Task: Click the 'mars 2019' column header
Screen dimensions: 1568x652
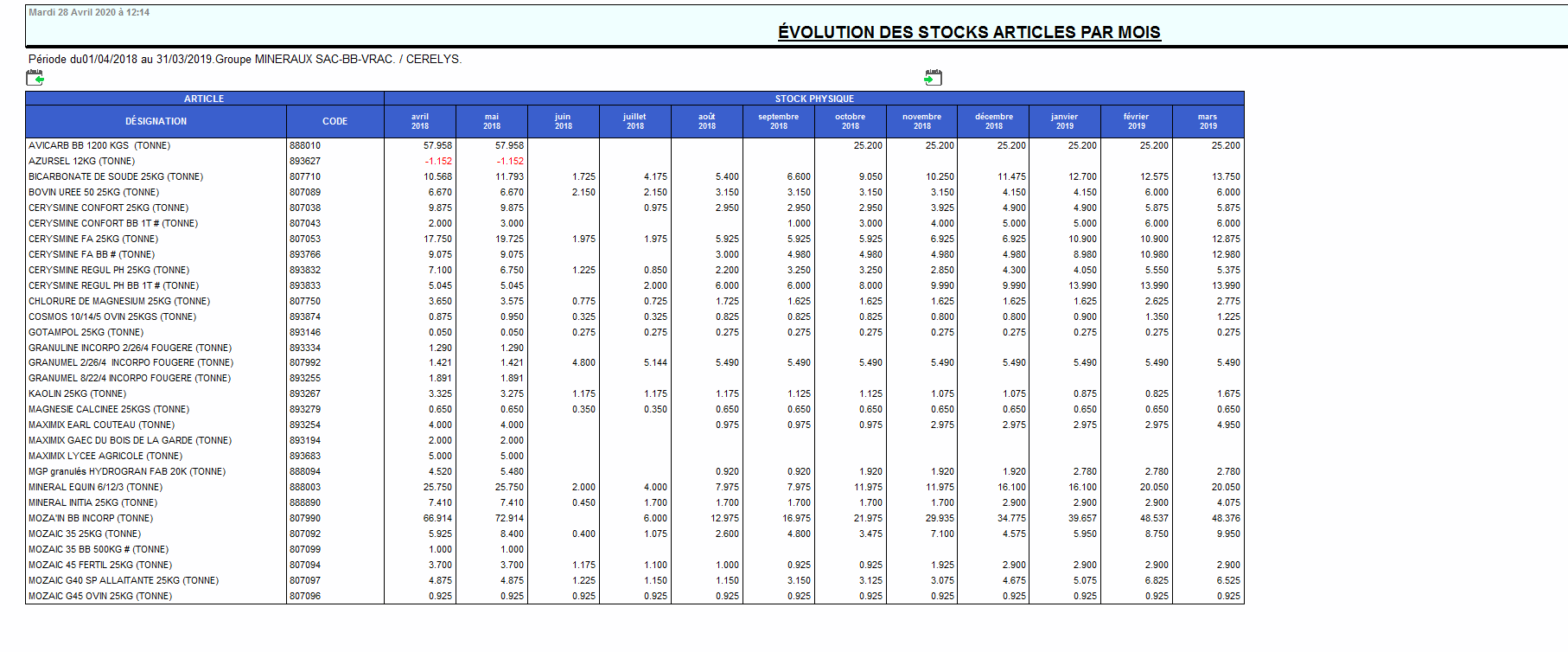Action: 1208,121
